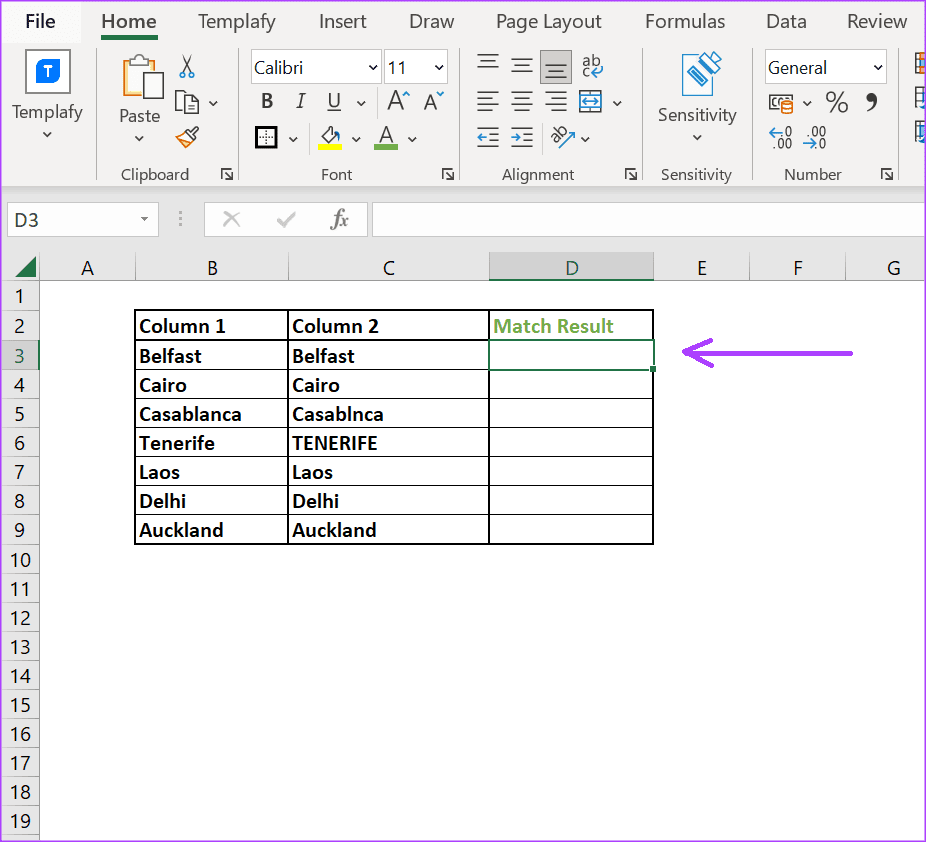
Task: Decrease indent icon
Action: (488, 138)
